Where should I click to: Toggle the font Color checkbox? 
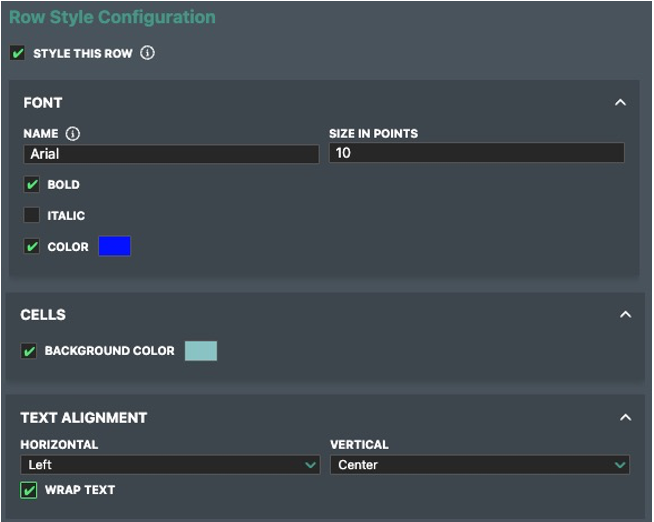[32, 247]
